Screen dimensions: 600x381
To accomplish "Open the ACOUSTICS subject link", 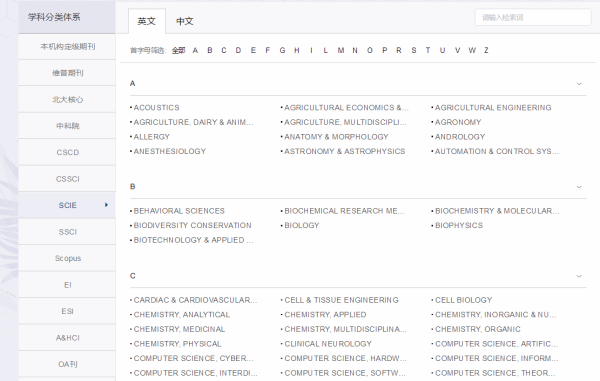I will [x=157, y=108].
